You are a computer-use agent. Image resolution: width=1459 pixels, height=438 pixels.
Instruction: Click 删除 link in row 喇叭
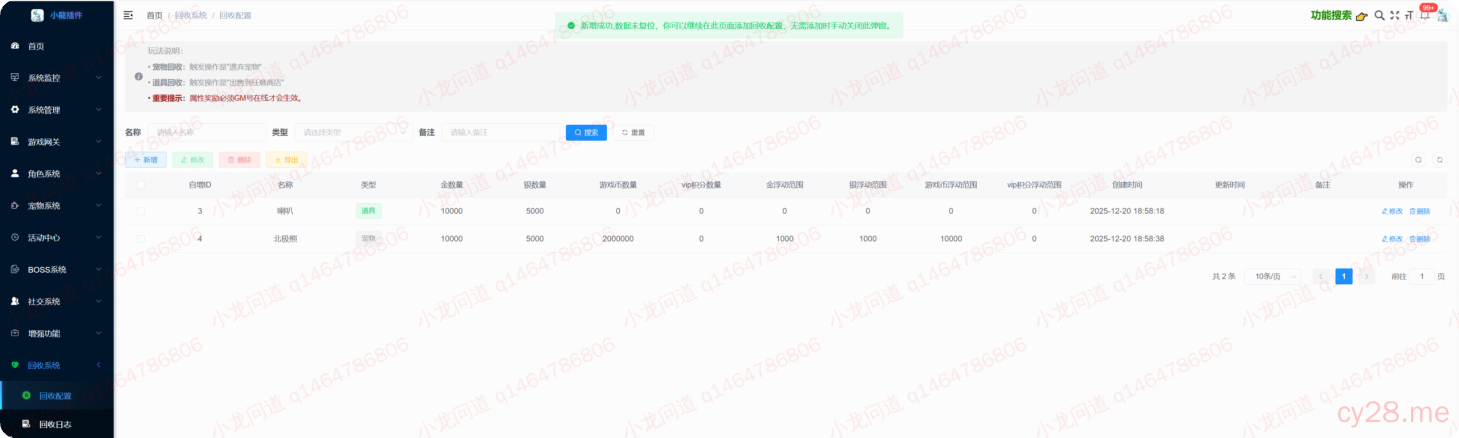tap(1420, 211)
